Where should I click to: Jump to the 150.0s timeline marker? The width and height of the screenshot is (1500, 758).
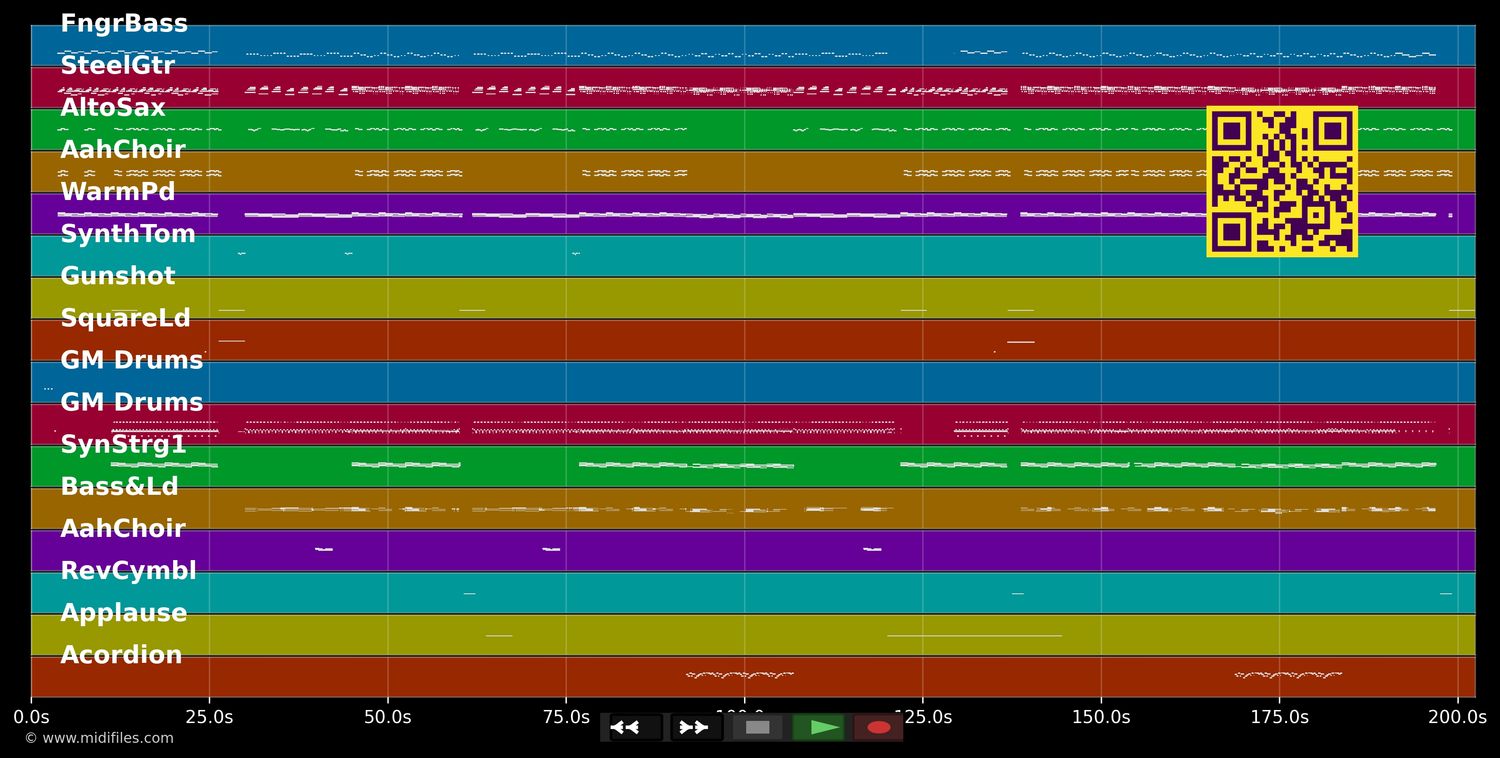coord(1100,717)
